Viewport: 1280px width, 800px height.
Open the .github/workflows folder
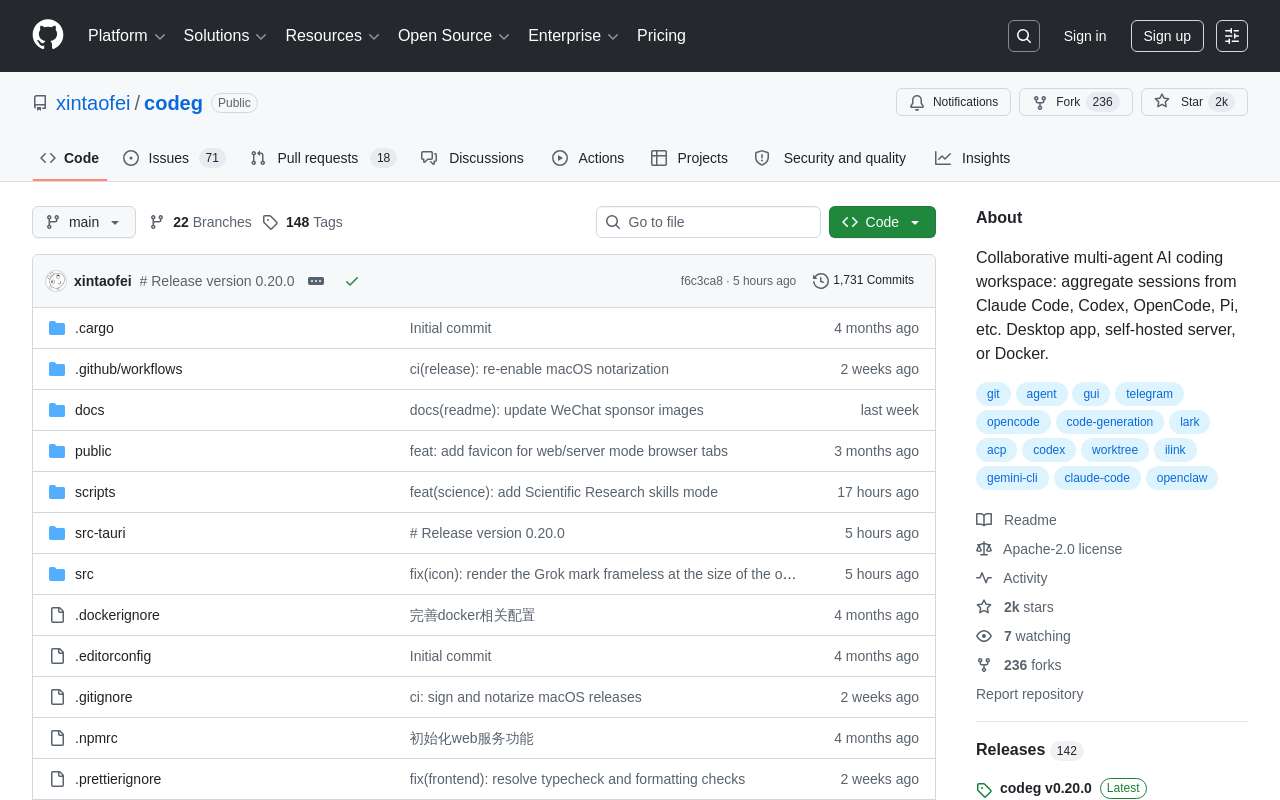click(129, 369)
